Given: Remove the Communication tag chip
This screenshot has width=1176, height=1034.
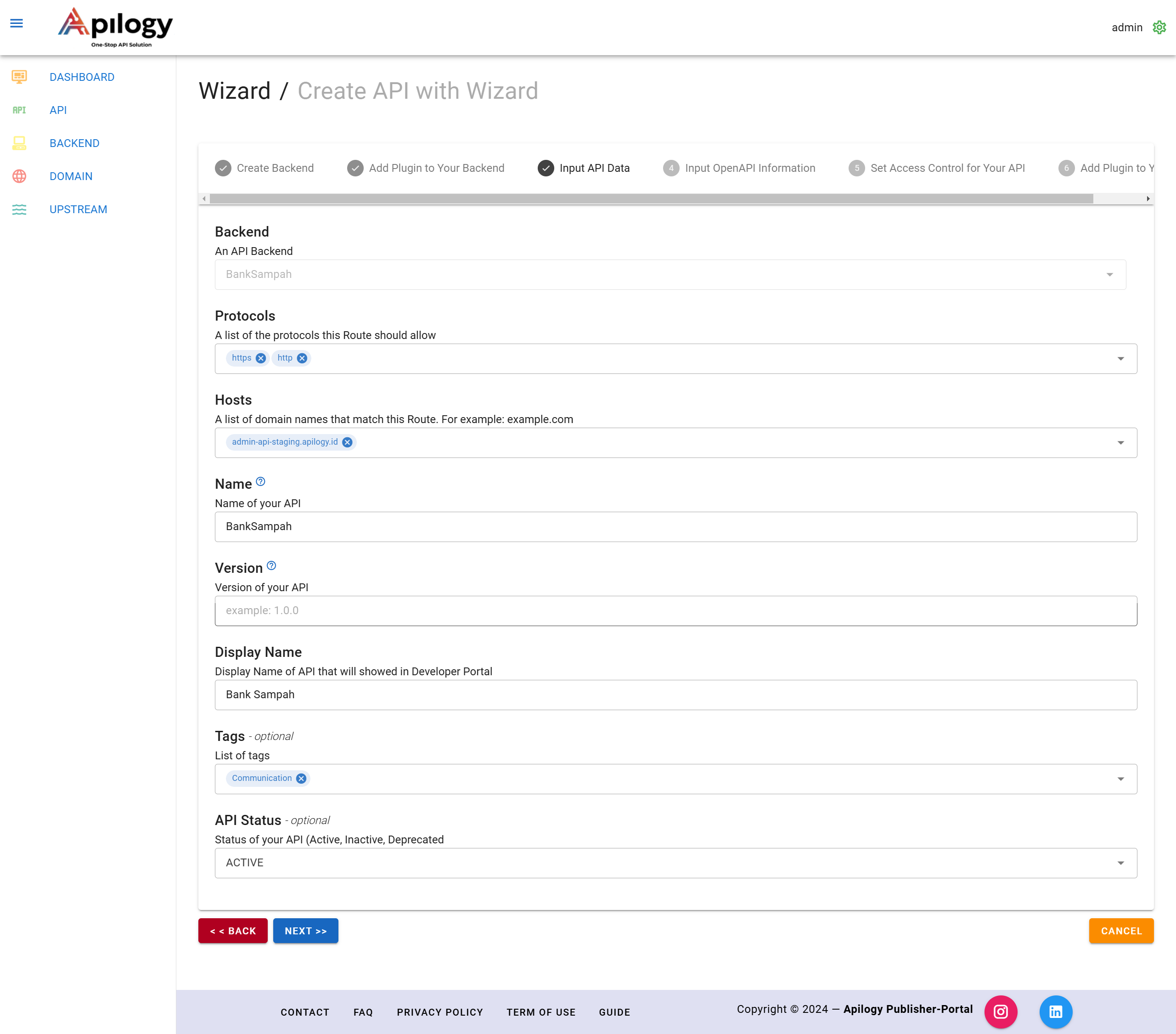Looking at the screenshot, I should pyautogui.click(x=301, y=779).
